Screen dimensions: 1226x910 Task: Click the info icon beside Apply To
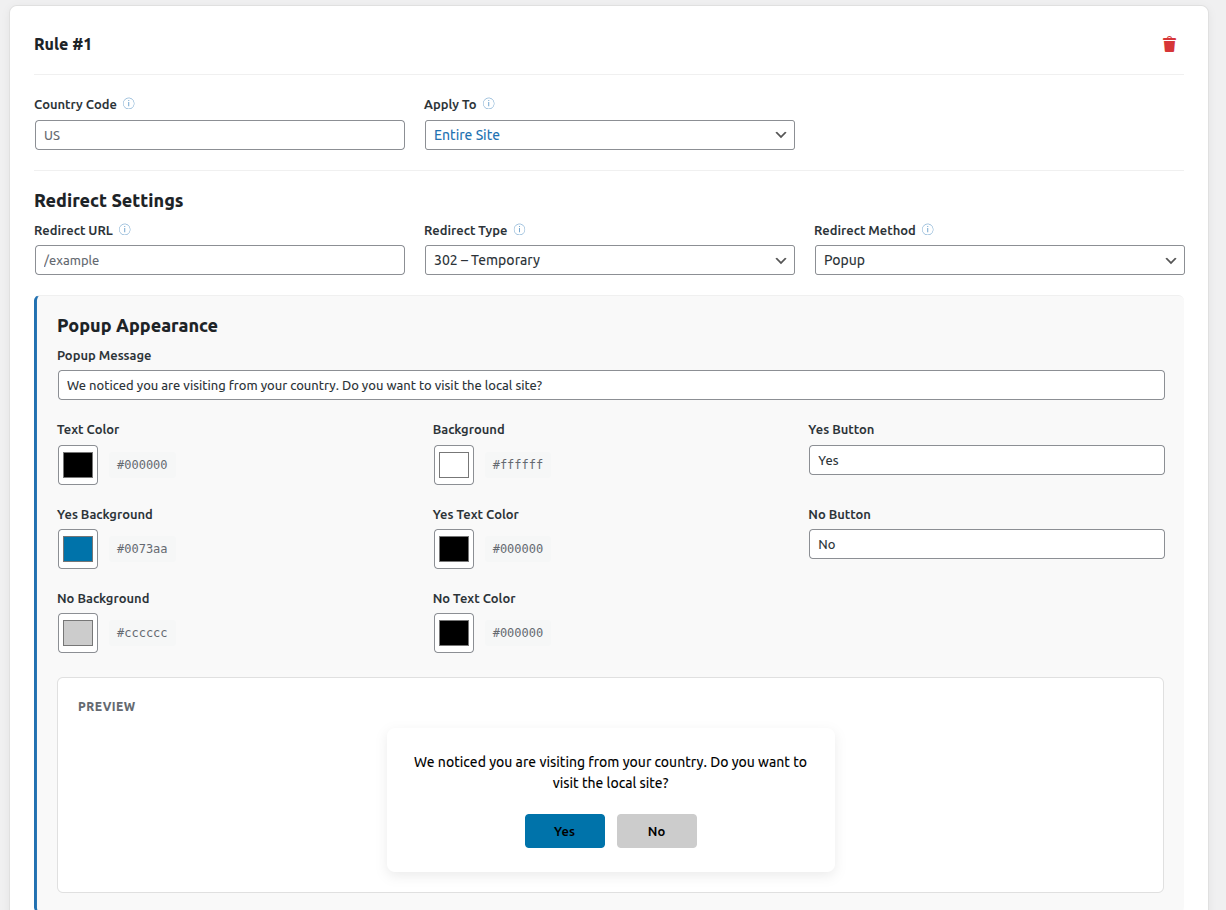coord(489,104)
